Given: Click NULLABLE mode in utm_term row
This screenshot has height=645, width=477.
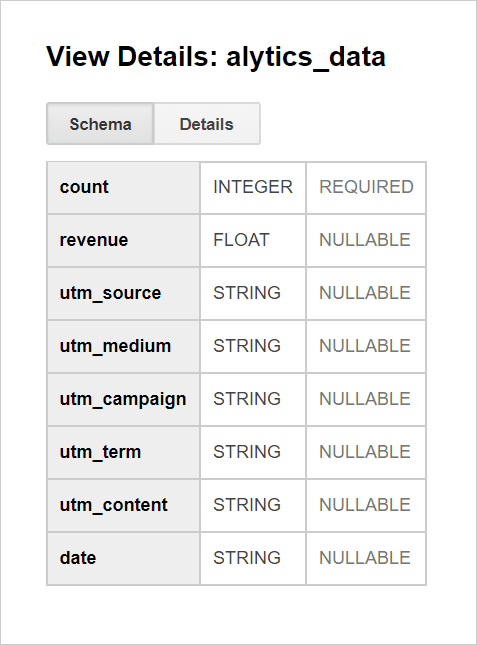Looking at the screenshot, I should pyautogui.click(x=365, y=452).
